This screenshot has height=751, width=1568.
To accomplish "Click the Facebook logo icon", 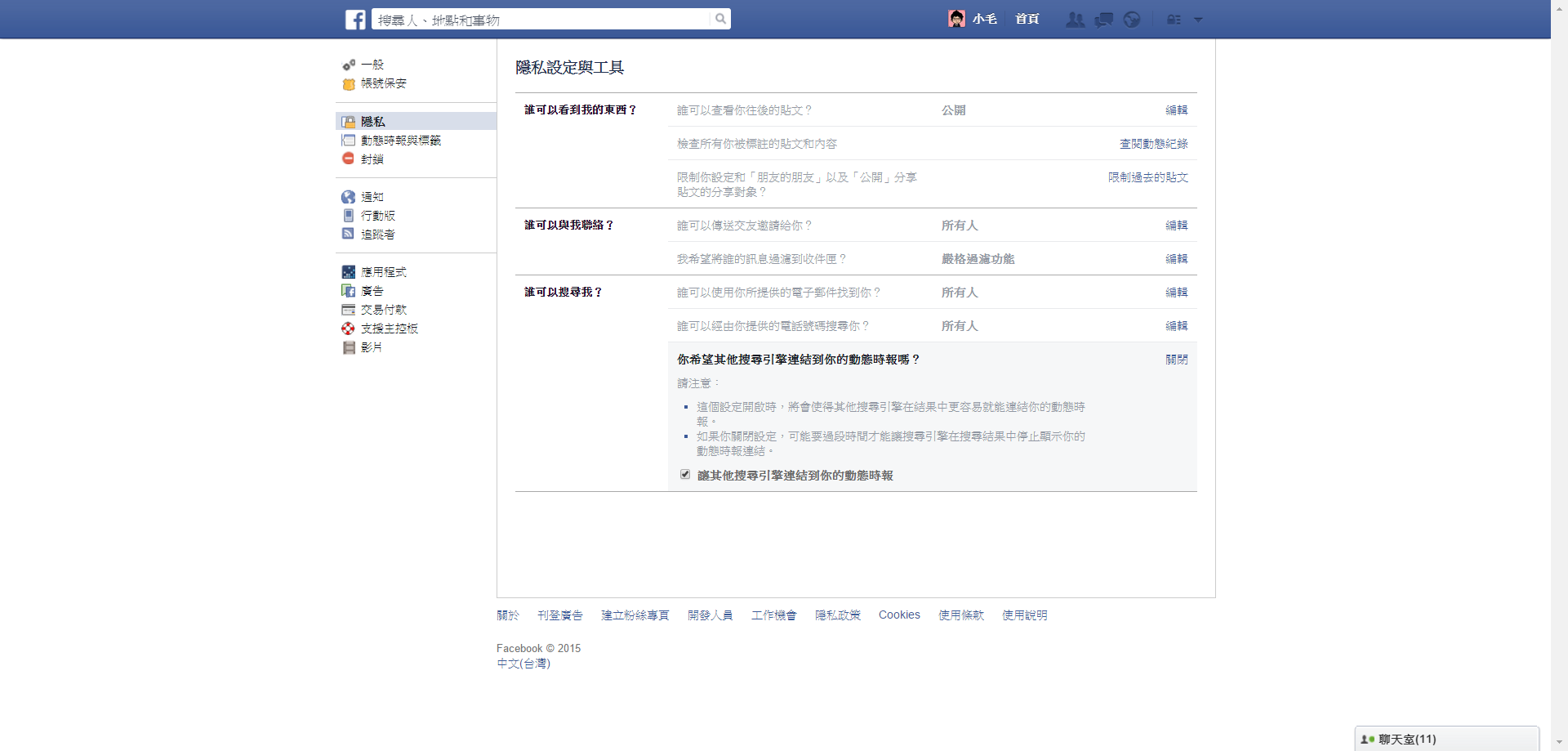I will coord(355,19).
